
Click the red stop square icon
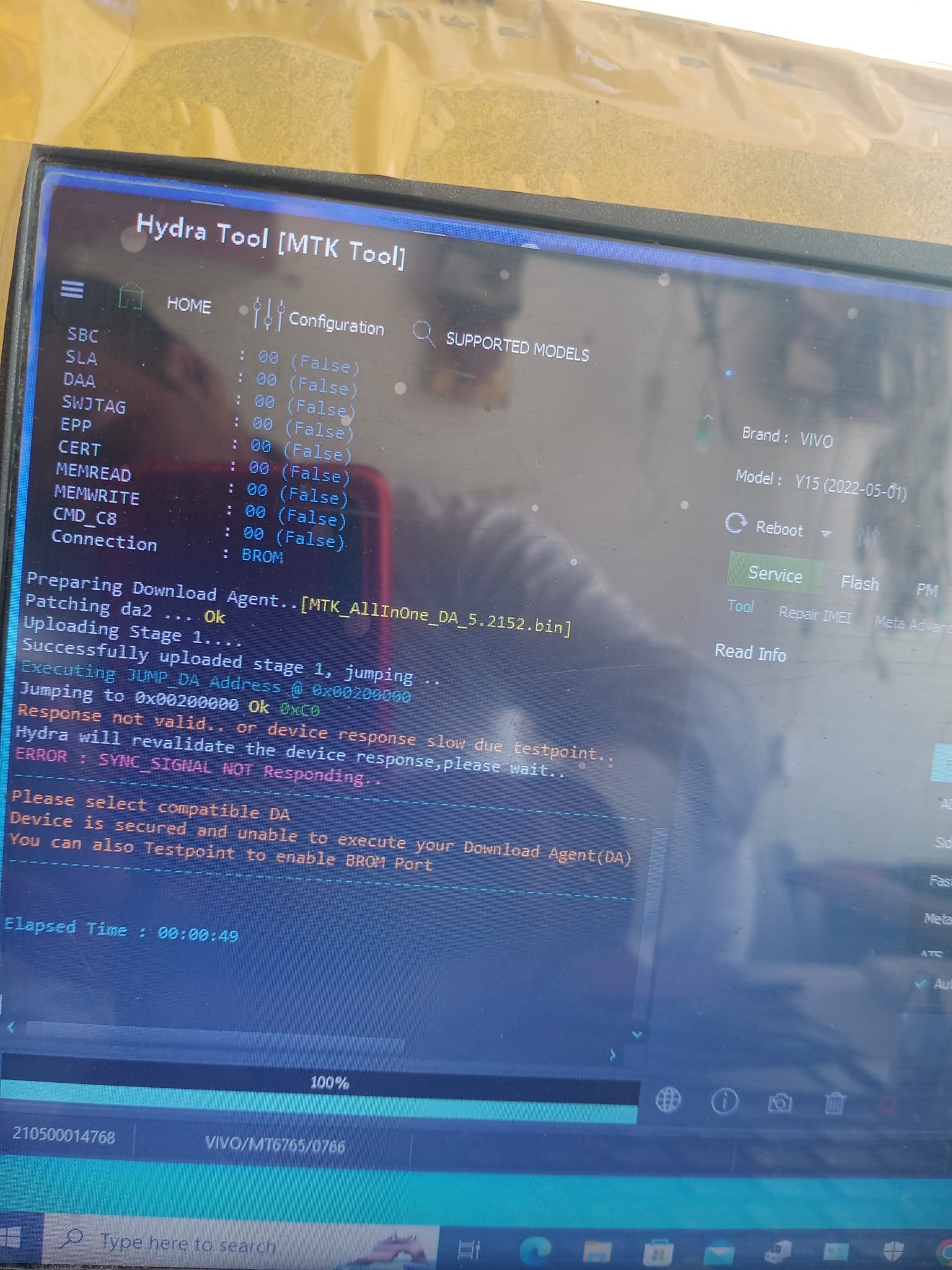tap(888, 1104)
